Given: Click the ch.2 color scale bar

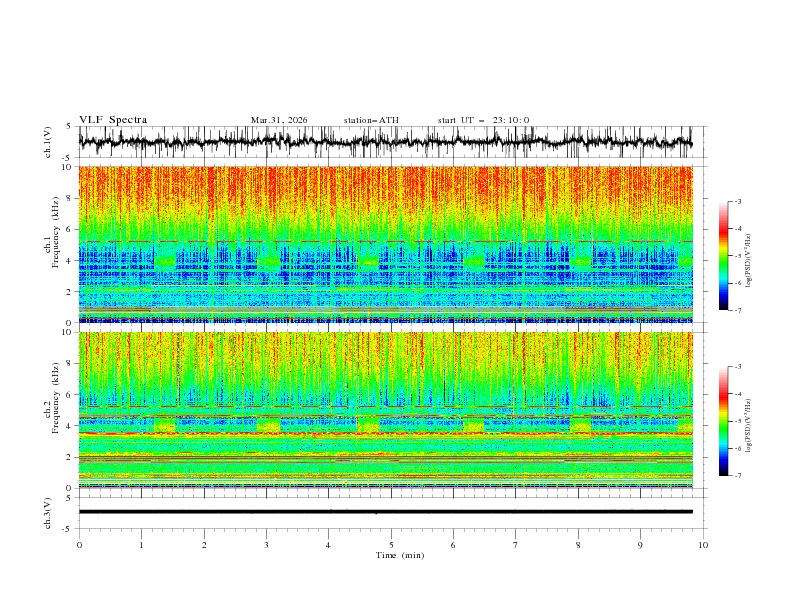Looking at the screenshot, I should 723,421.
